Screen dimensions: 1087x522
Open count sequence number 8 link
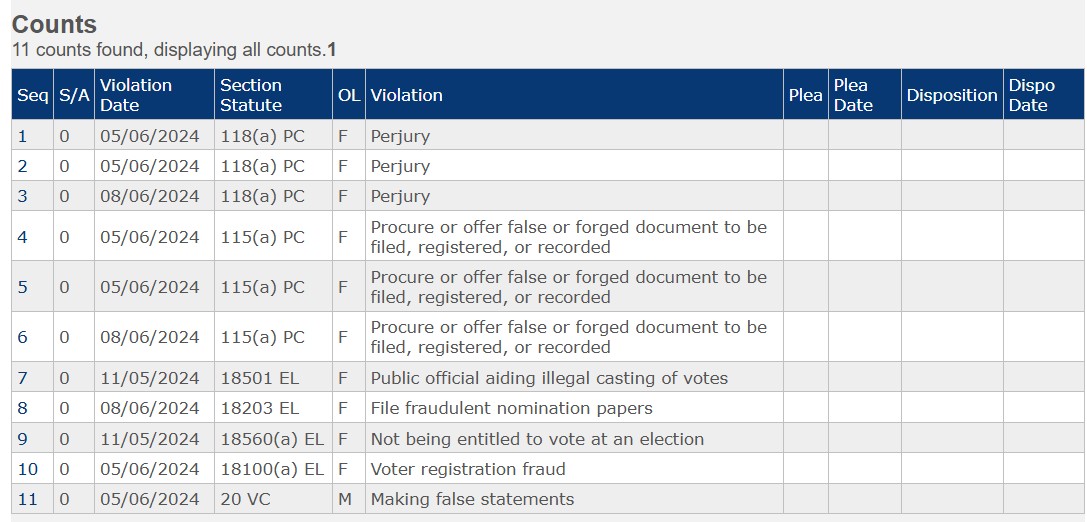[x=23, y=408]
